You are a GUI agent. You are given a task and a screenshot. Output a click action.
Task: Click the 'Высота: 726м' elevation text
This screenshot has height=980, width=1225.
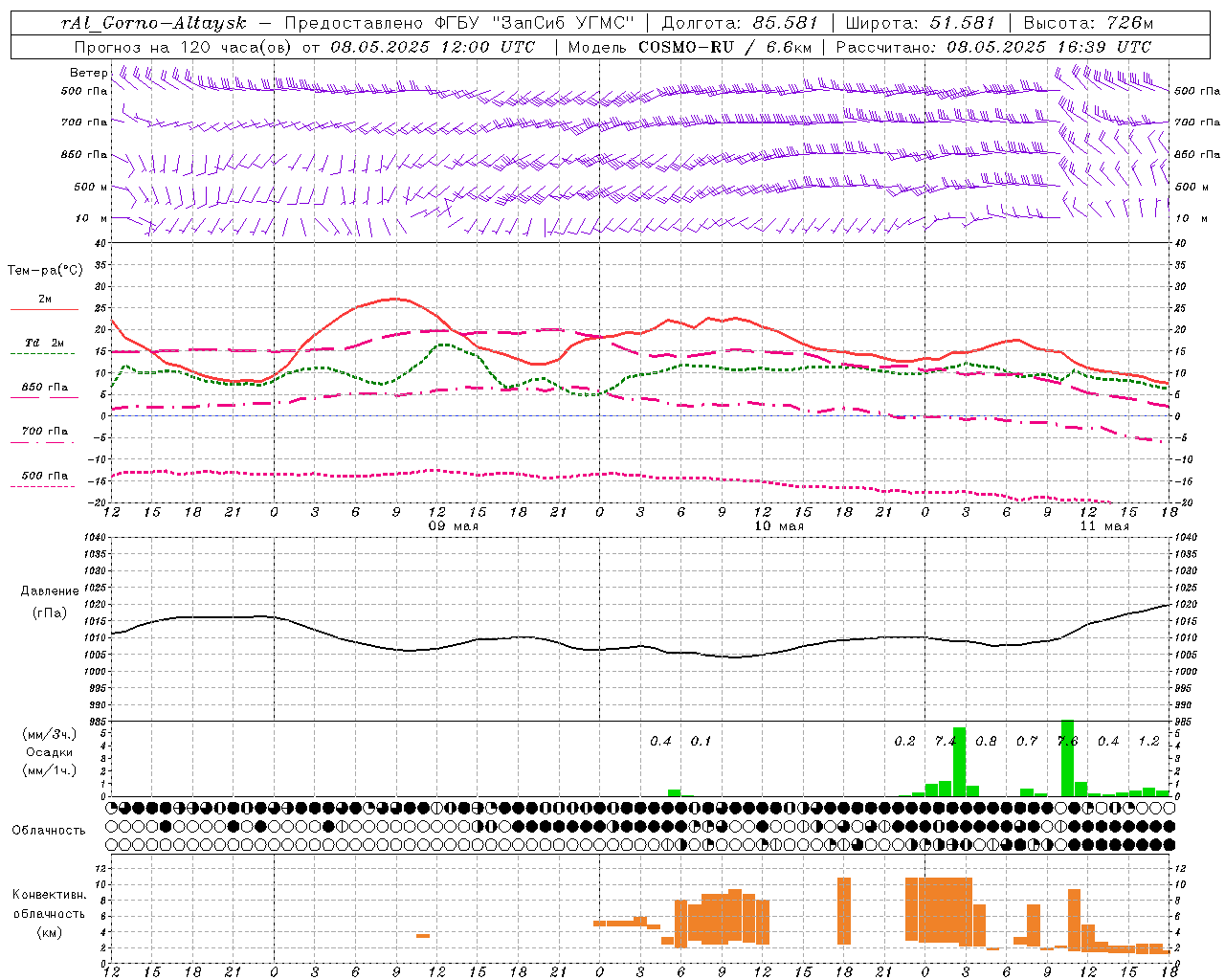coord(1088,23)
